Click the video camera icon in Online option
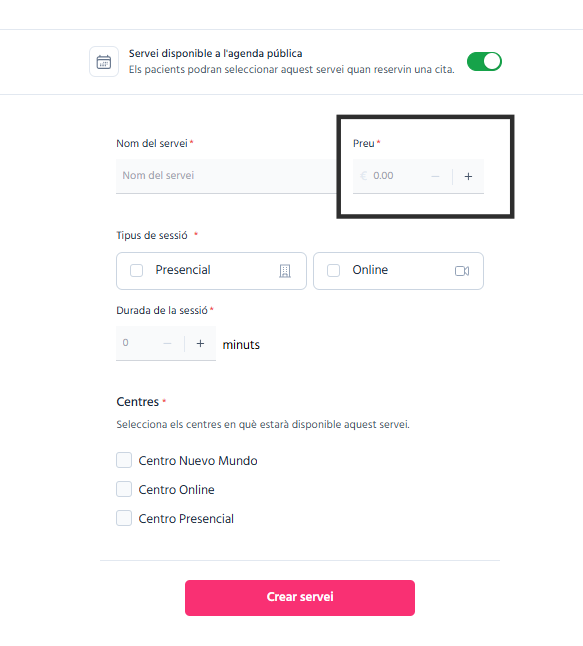 pyautogui.click(x=462, y=271)
